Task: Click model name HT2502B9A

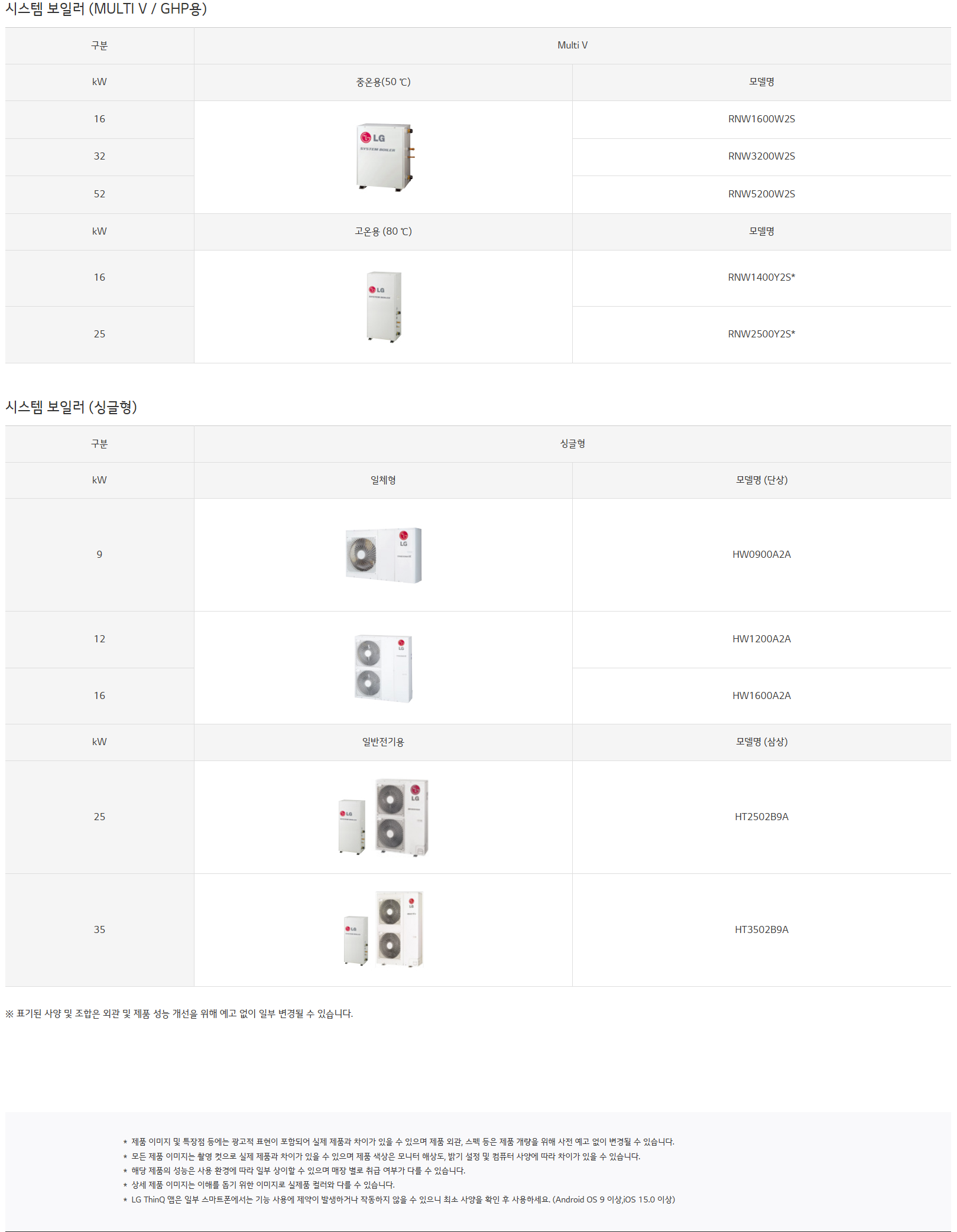Action: pyautogui.click(x=761, y=817)
